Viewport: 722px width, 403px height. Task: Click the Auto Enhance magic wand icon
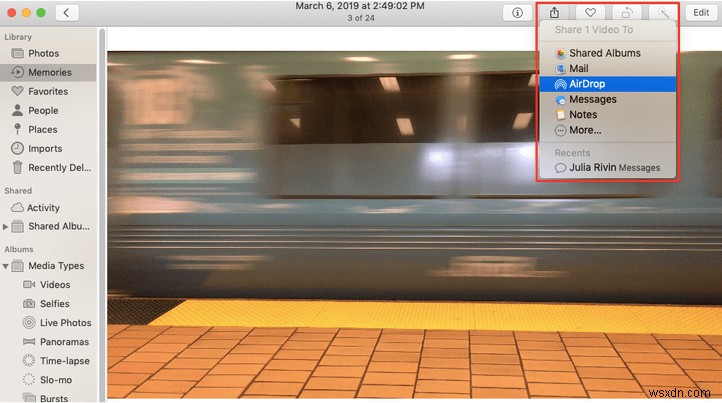[x=663, y=12]
